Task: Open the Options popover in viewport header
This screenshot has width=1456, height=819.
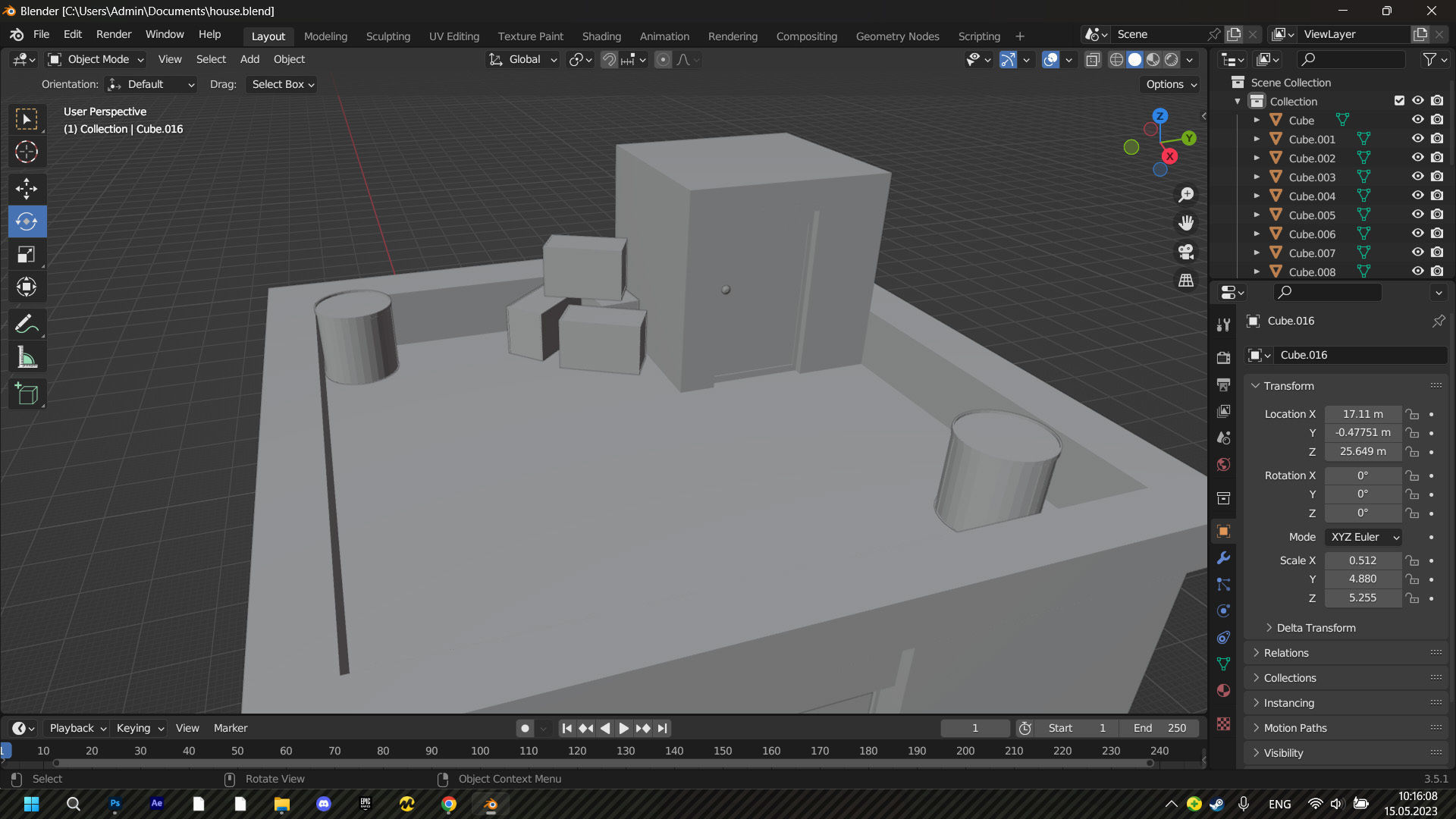Action: (x=1169, y=84)
